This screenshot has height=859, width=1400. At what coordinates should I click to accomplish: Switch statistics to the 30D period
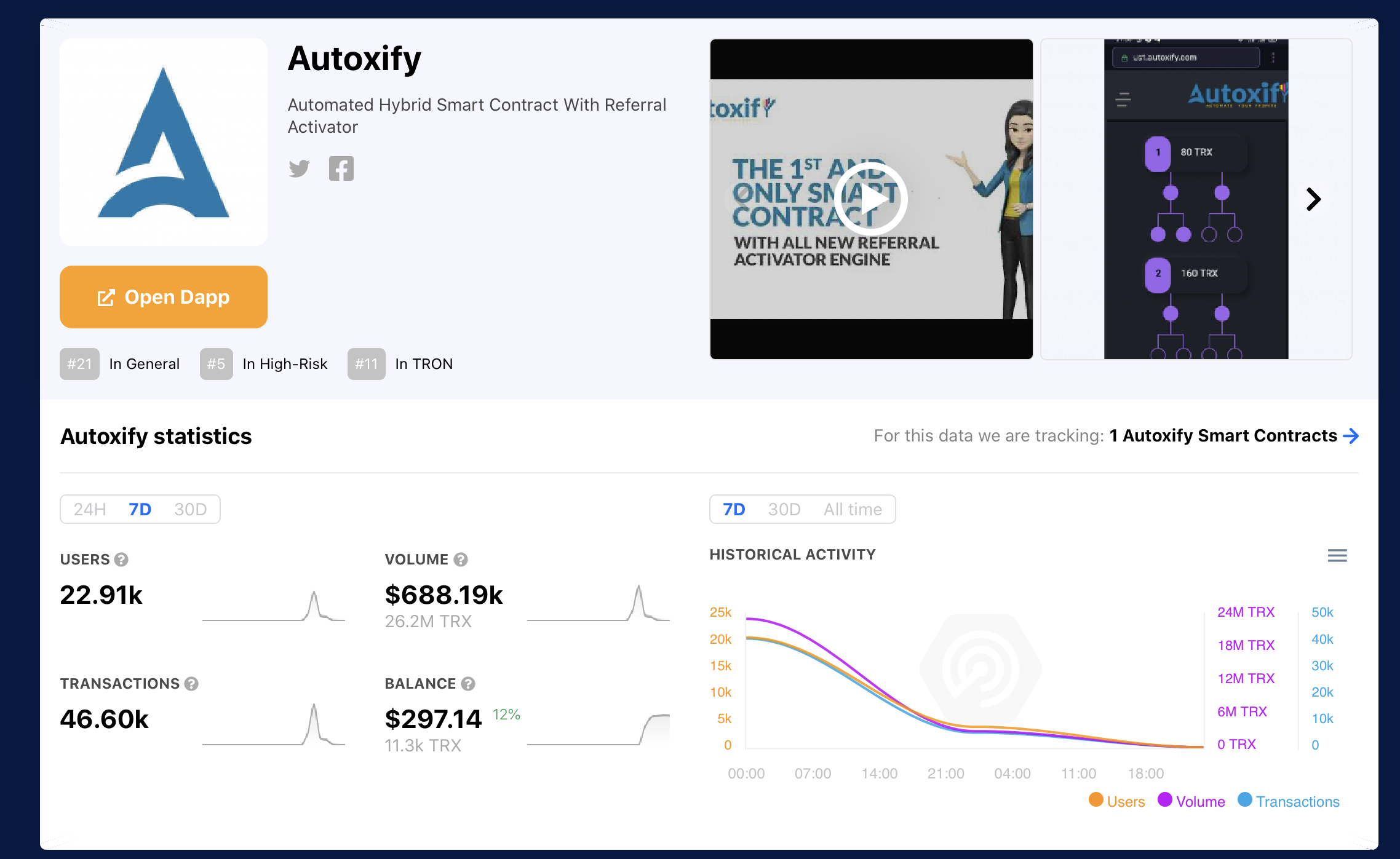tap(190, 509)
